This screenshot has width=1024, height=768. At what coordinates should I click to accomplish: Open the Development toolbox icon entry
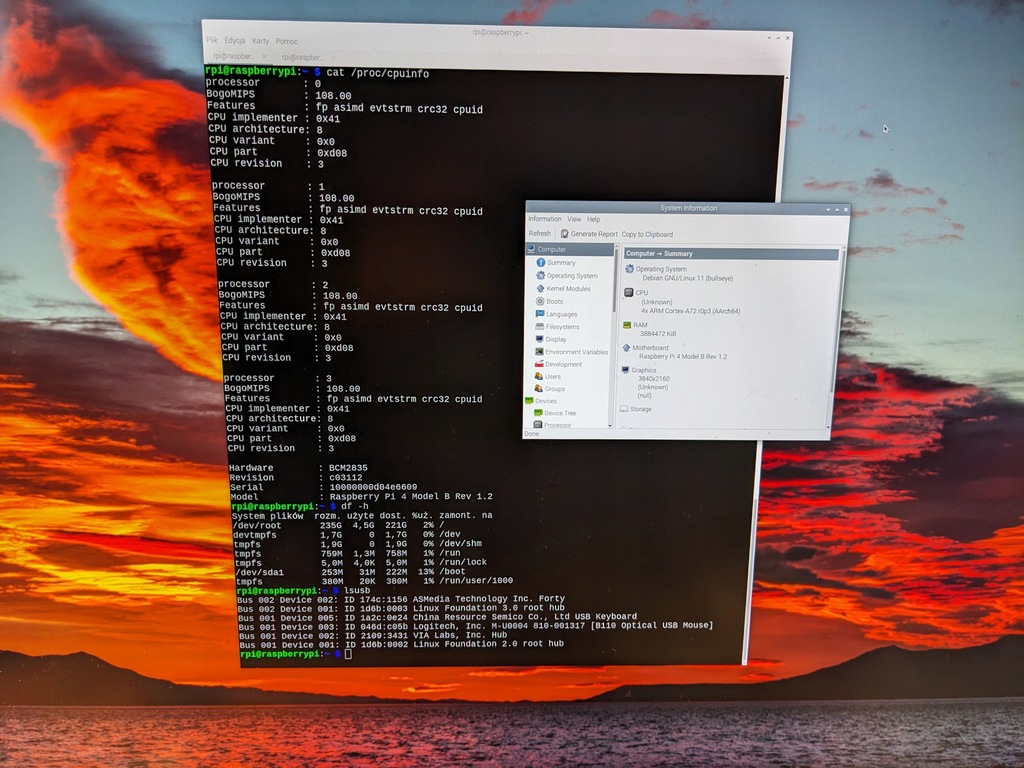coord(539,364)
